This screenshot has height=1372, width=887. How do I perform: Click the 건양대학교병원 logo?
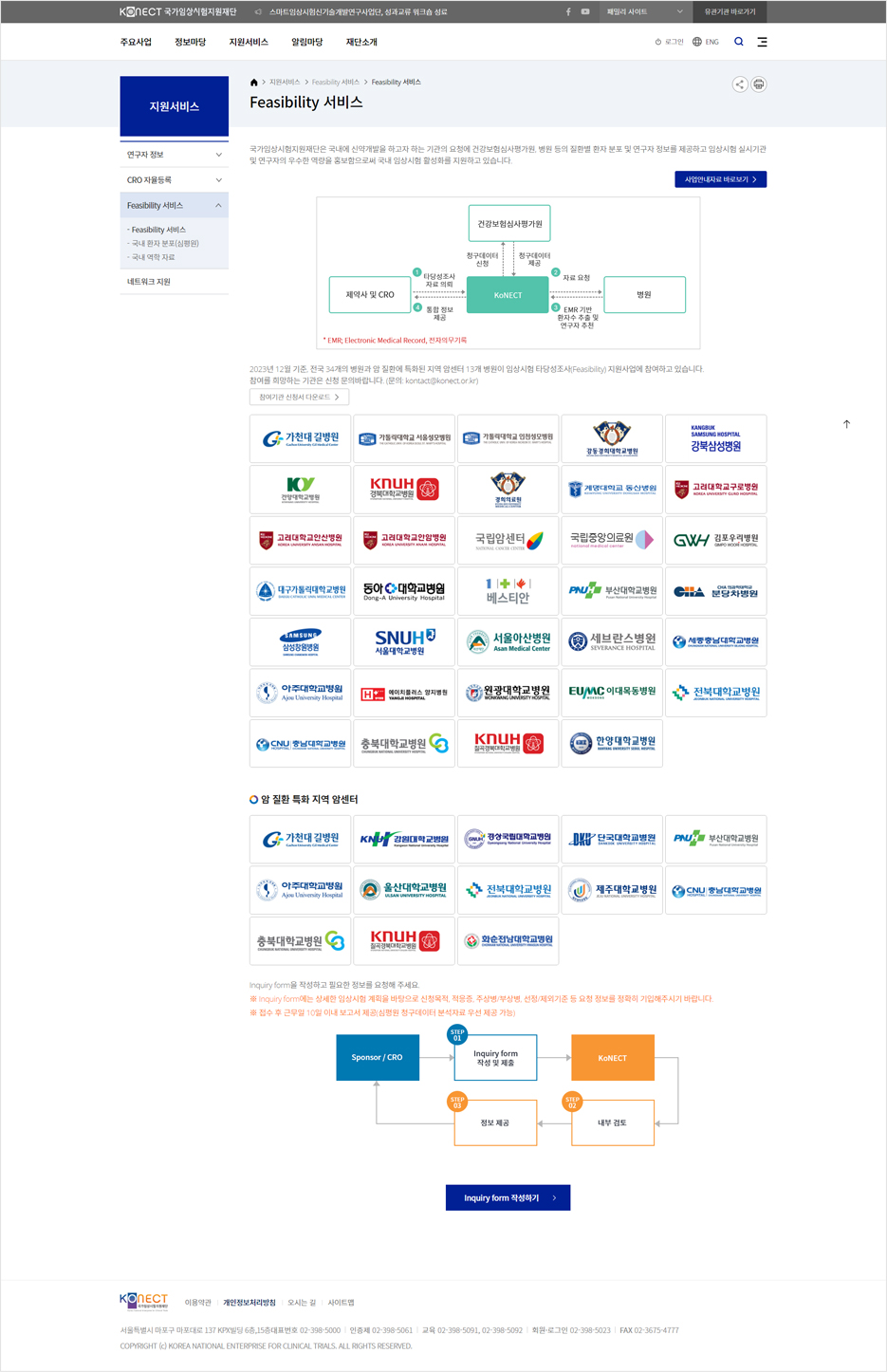(x=301, y=490)
